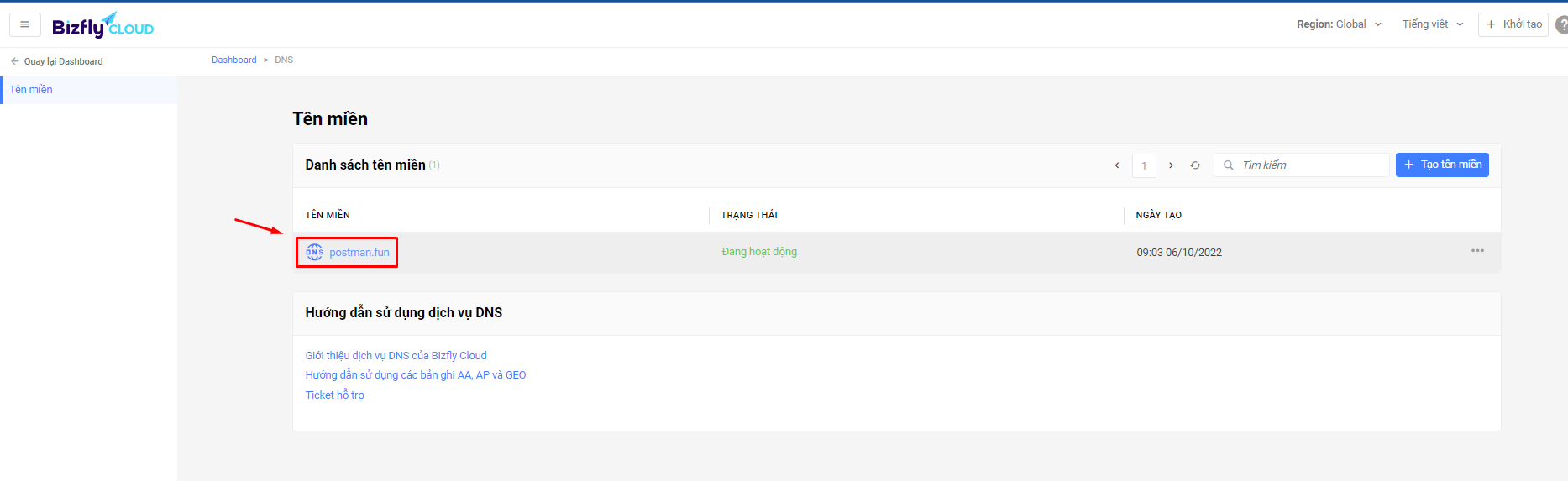Select the Tên miền sidebar item

[x=89, y=90]
